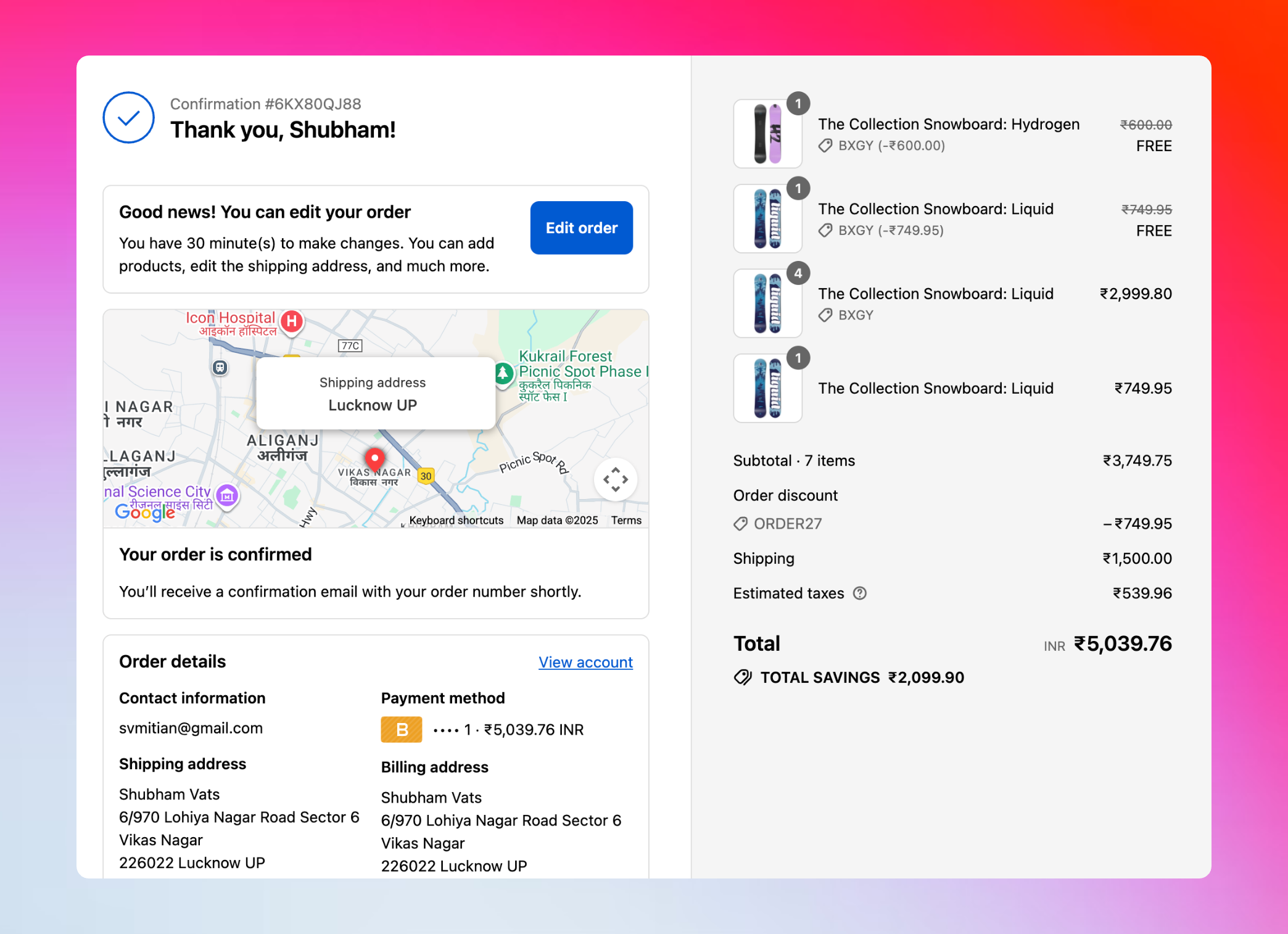Viewport: 1288px width, 934px height.
Task: Open Keyboard shortcuts on the map
Action: [456, 520]
